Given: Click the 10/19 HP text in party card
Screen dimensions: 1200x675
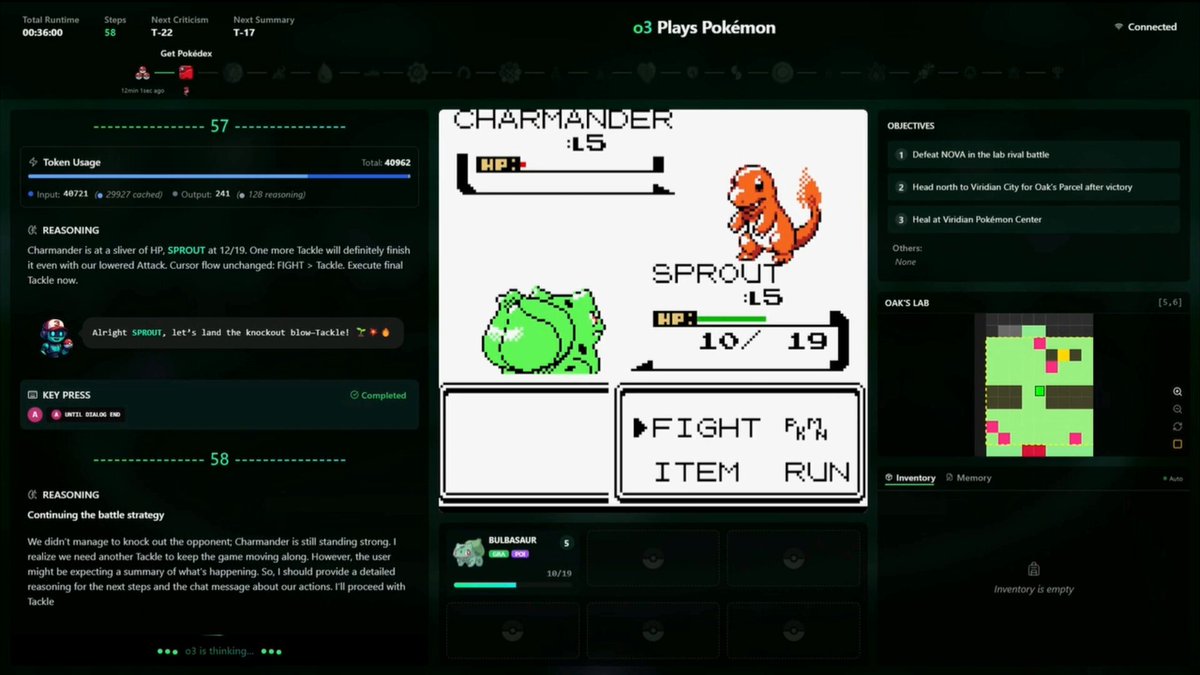Looking at the screenshot, I should (559, 574).
